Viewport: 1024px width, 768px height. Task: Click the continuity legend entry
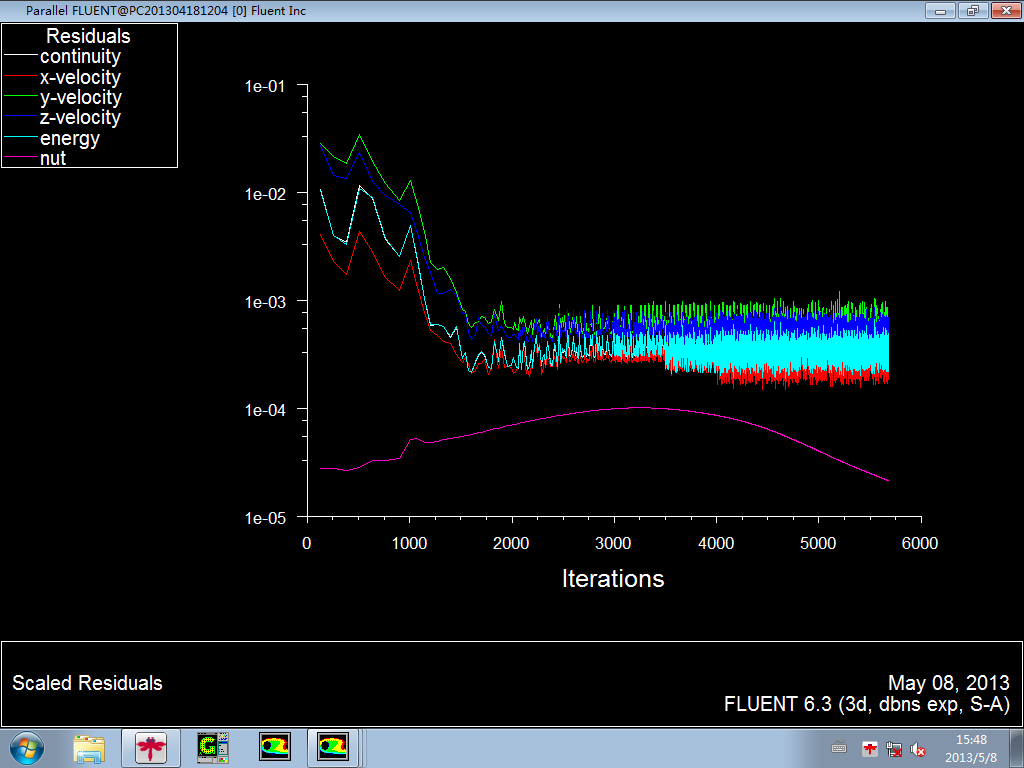coord(80,57)
